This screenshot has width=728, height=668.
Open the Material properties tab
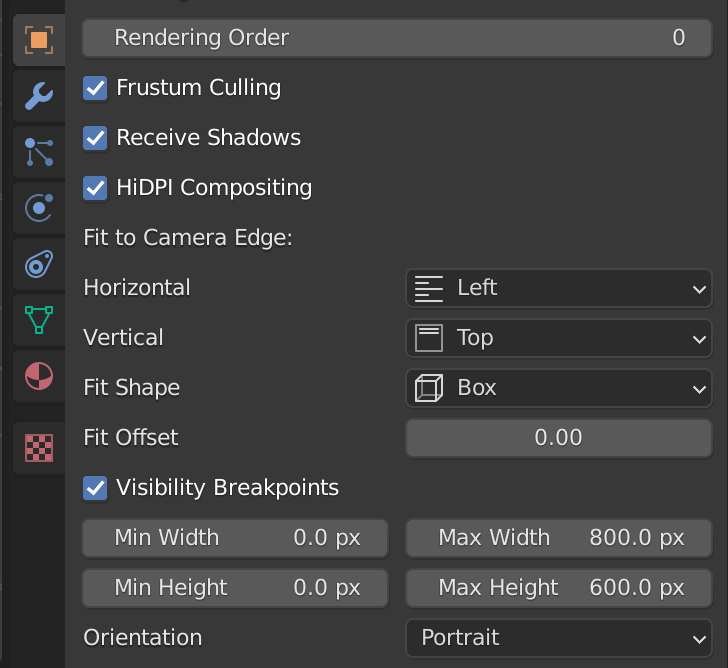[x=39, y=376]
